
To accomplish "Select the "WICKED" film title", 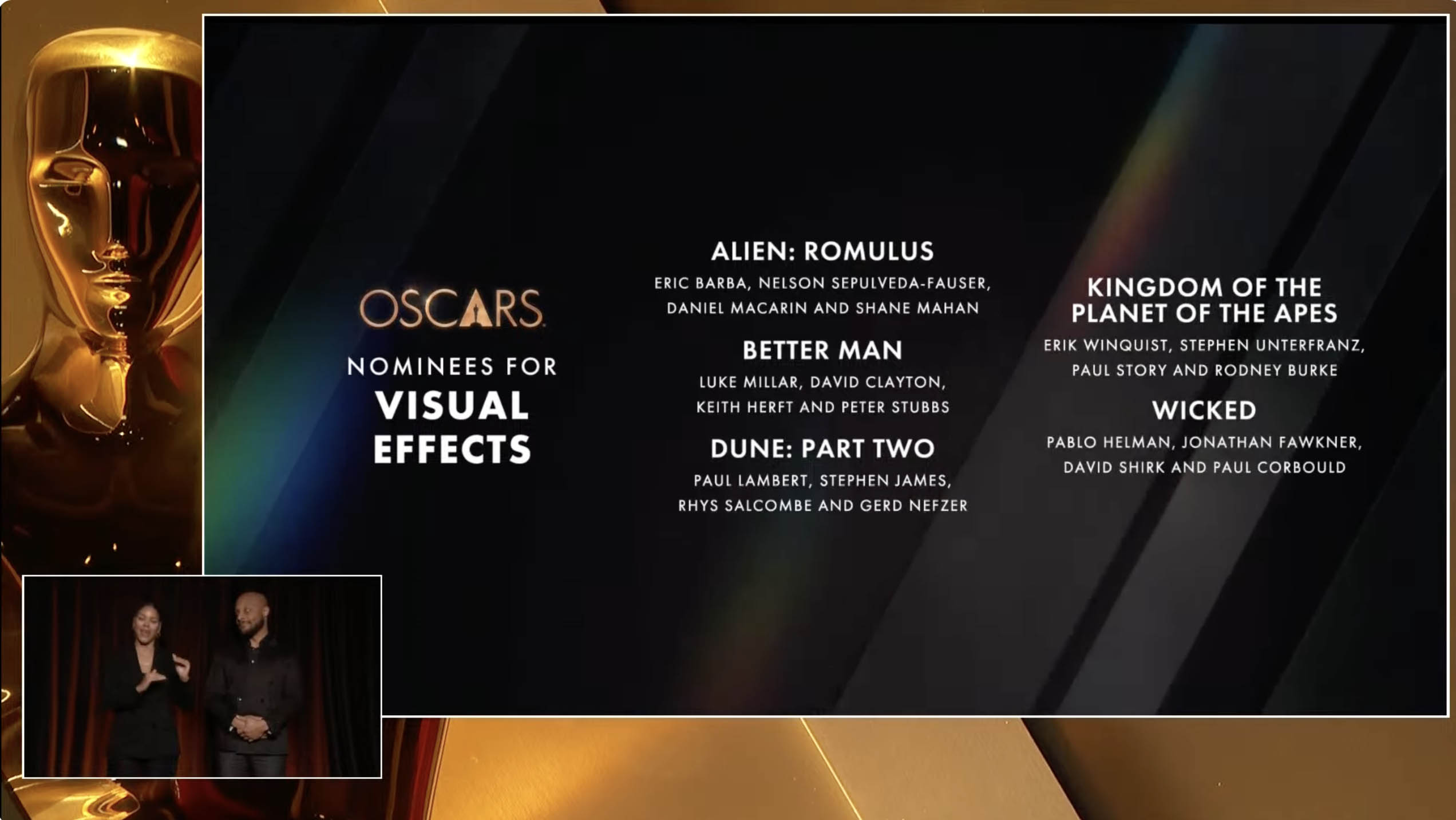I will point(1204,410).
